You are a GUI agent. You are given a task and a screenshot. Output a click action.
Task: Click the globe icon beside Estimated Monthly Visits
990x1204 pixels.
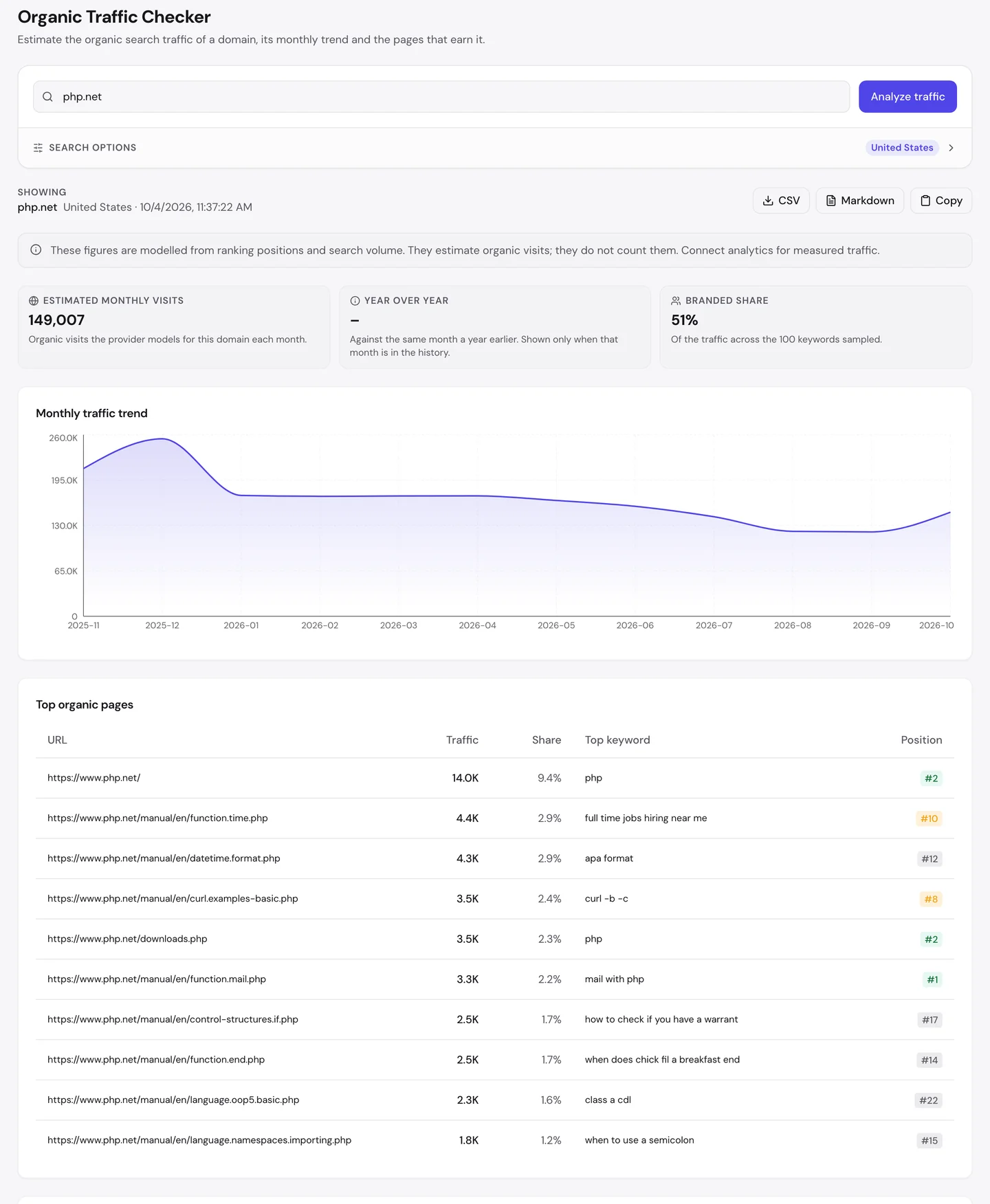[x=34, y=301]
